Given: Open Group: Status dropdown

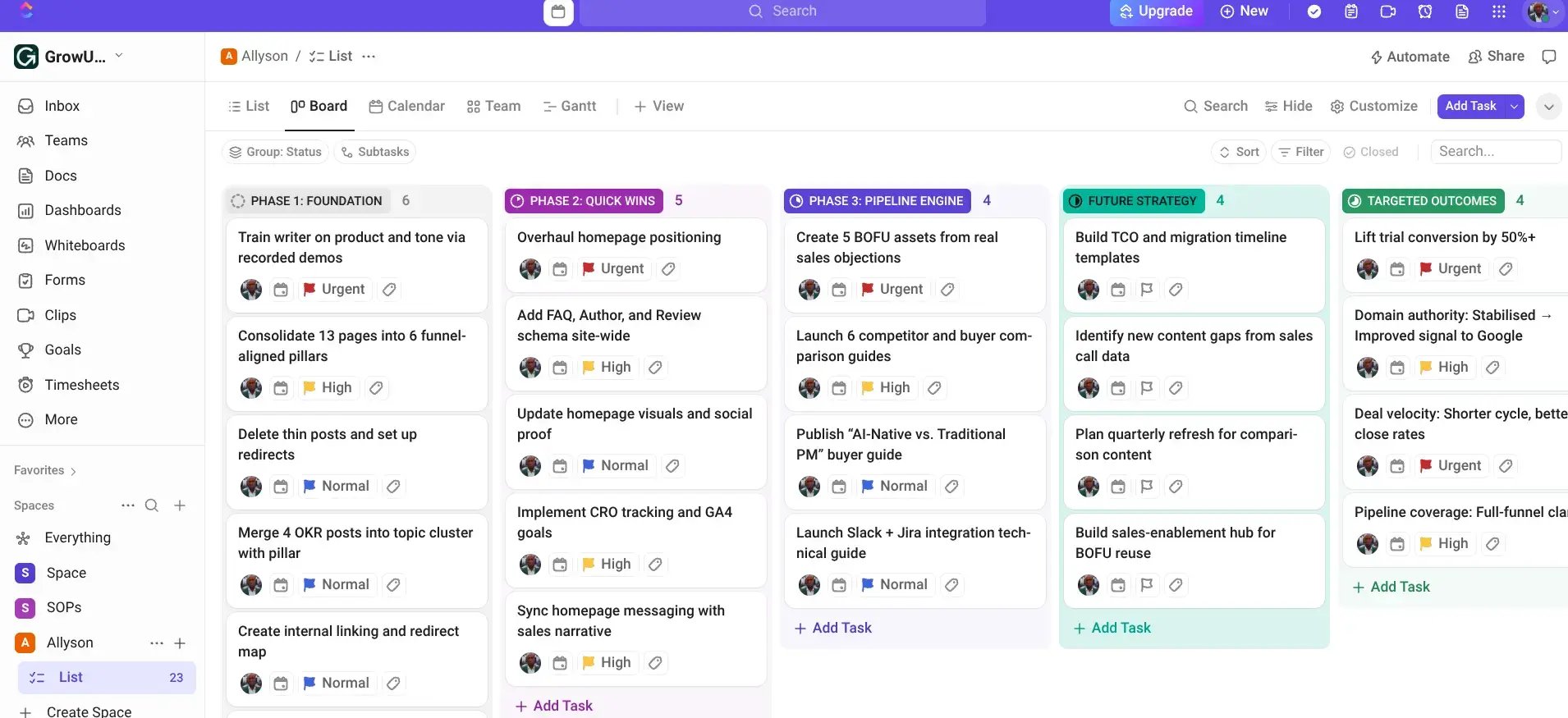Looking at the screenshot, I should click(x=276, y=152).
